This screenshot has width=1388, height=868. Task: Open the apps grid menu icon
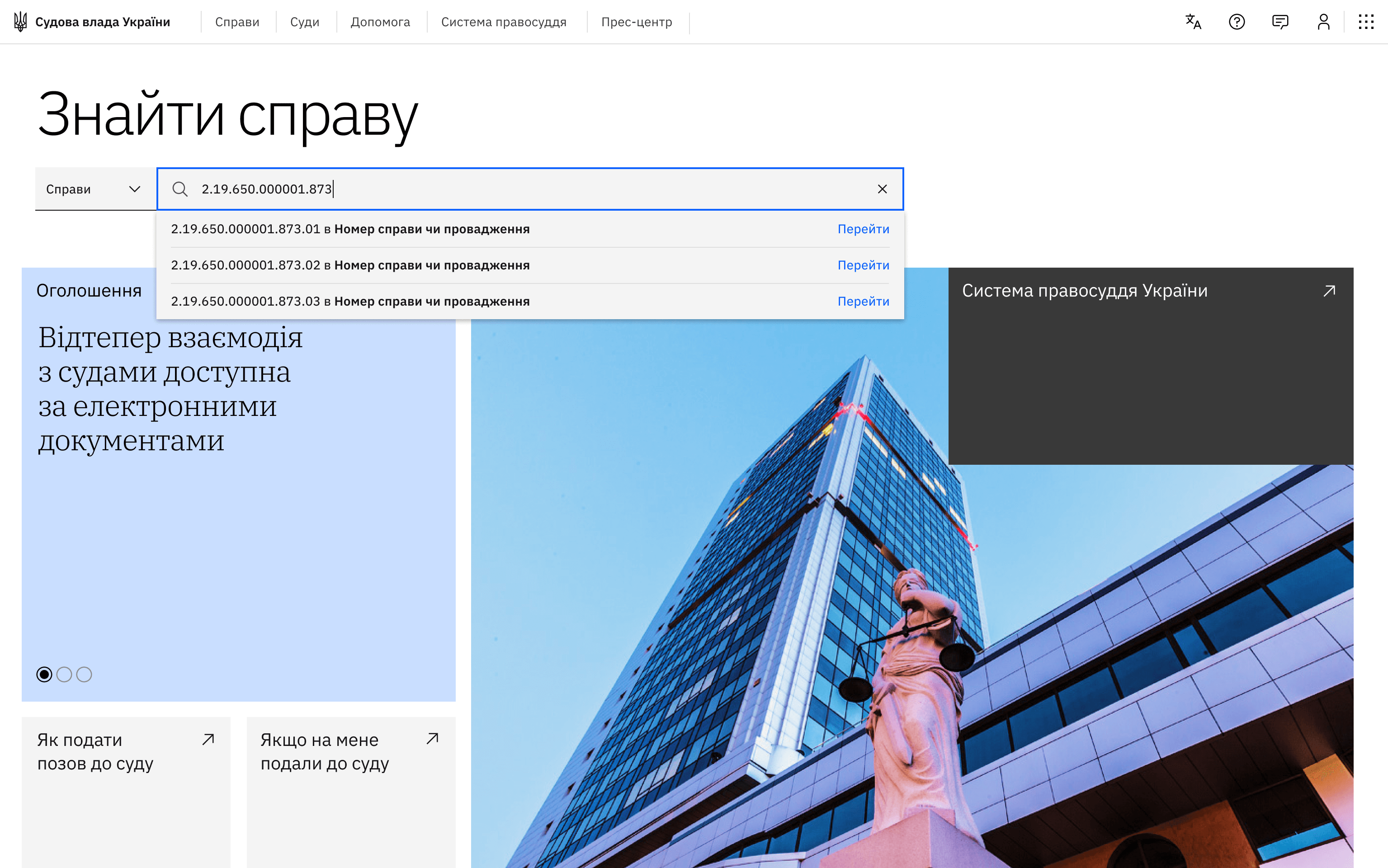1365,22
